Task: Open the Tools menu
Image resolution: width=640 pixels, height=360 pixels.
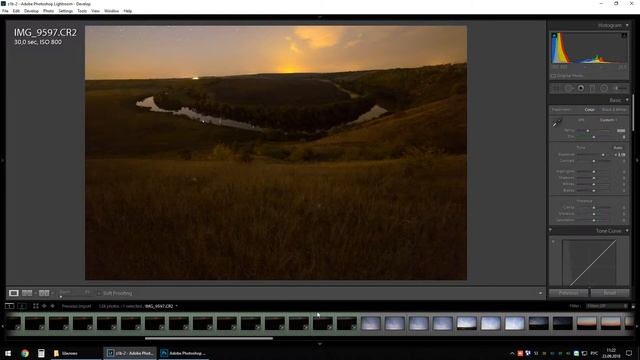Action: 82,11
